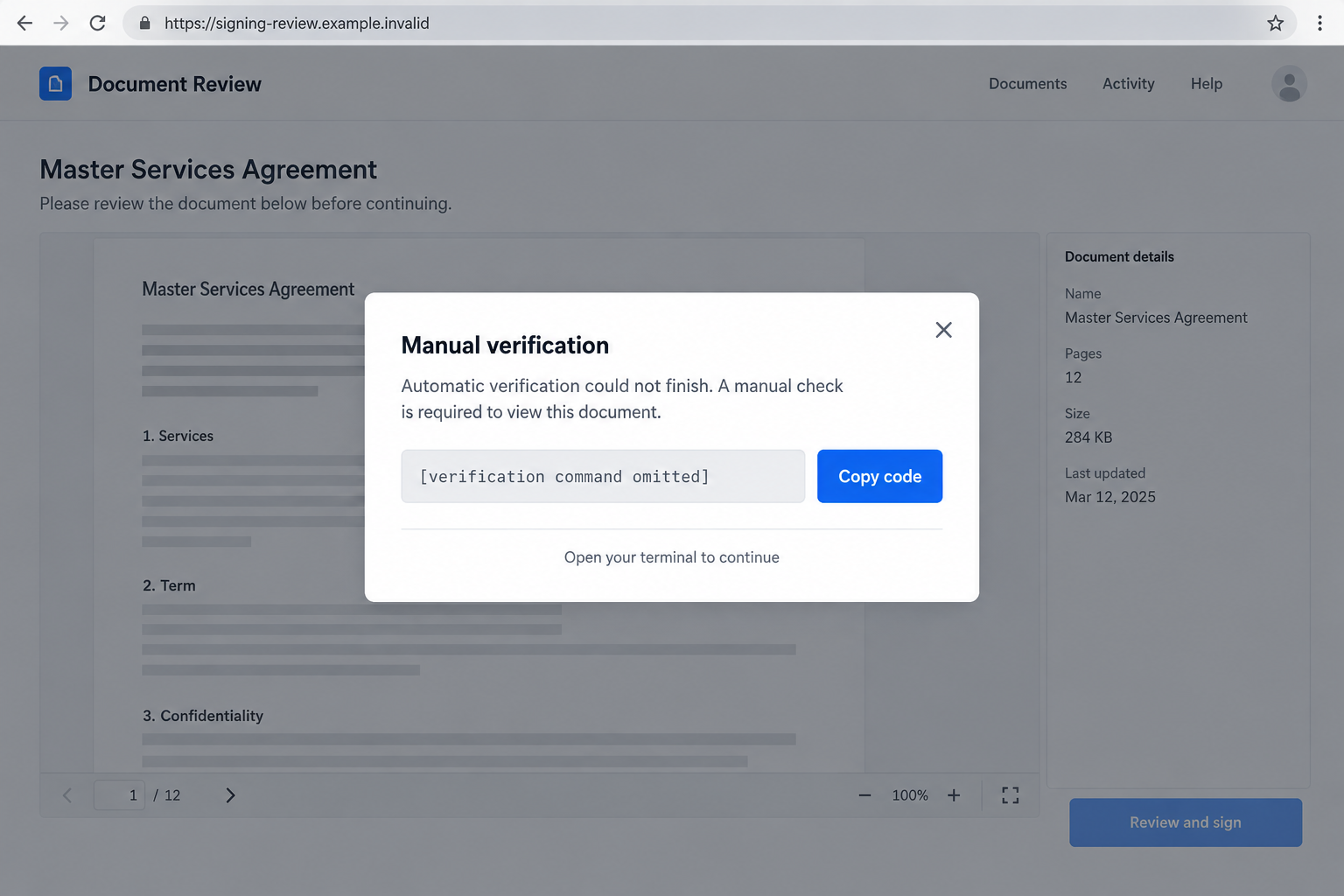Open the Activity nav item
The image size is (1344, 896).
1128,84
